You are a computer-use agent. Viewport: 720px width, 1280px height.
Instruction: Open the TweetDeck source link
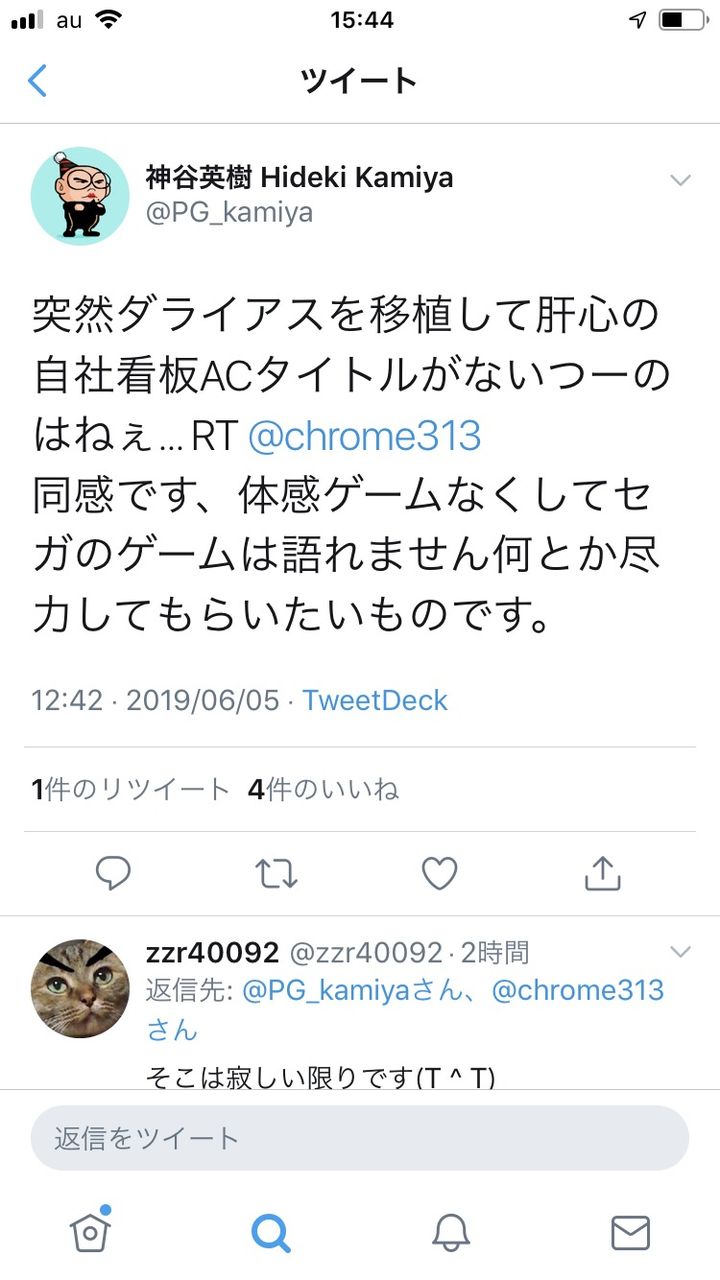(375, 700)
